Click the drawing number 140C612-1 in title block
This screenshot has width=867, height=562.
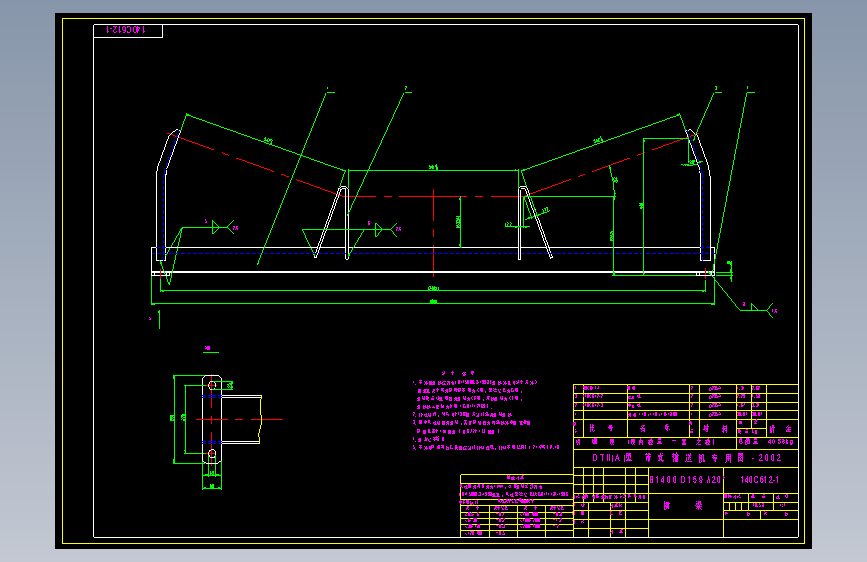click(760, 480)
